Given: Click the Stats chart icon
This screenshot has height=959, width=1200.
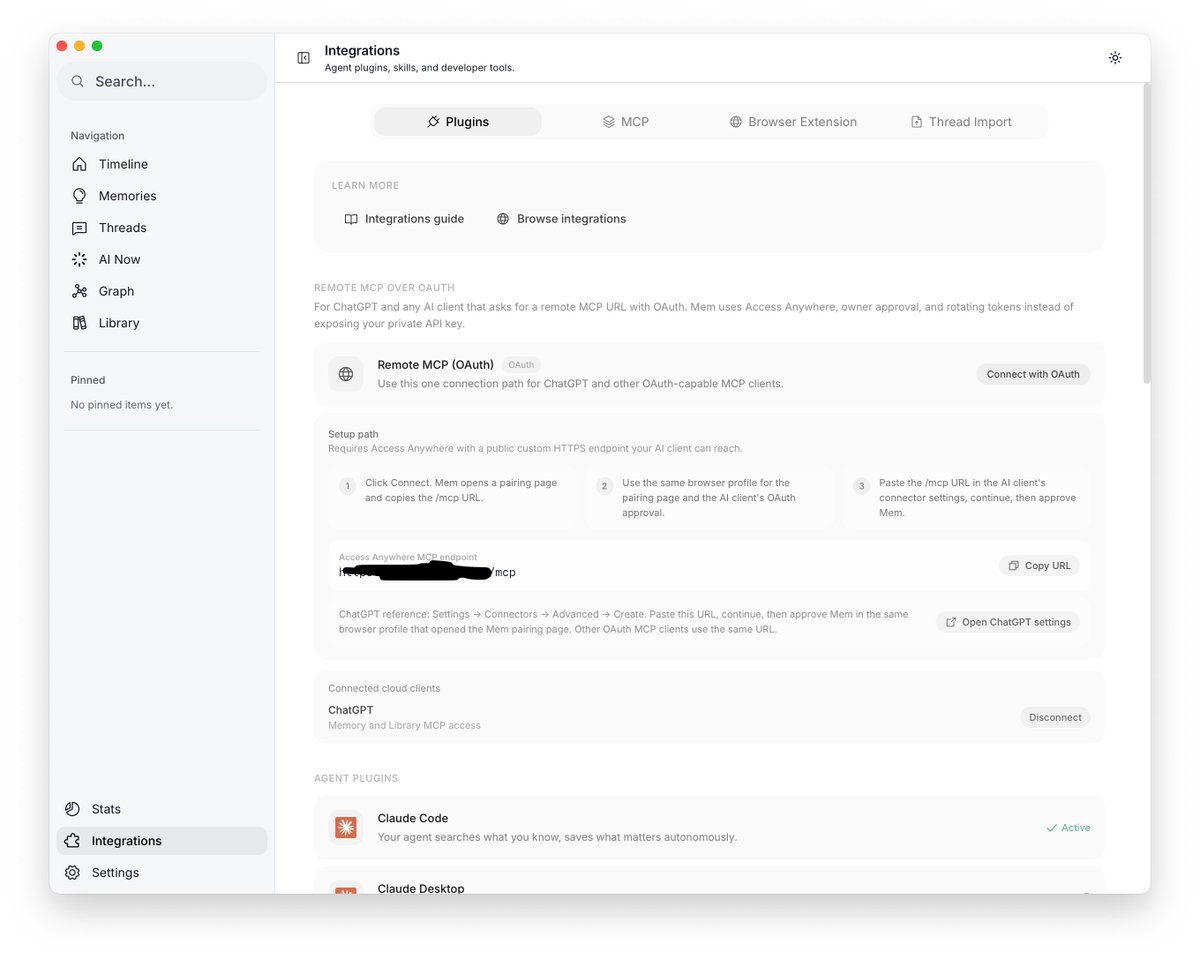Looking at the screenshot, I should (x=72, y=809).
